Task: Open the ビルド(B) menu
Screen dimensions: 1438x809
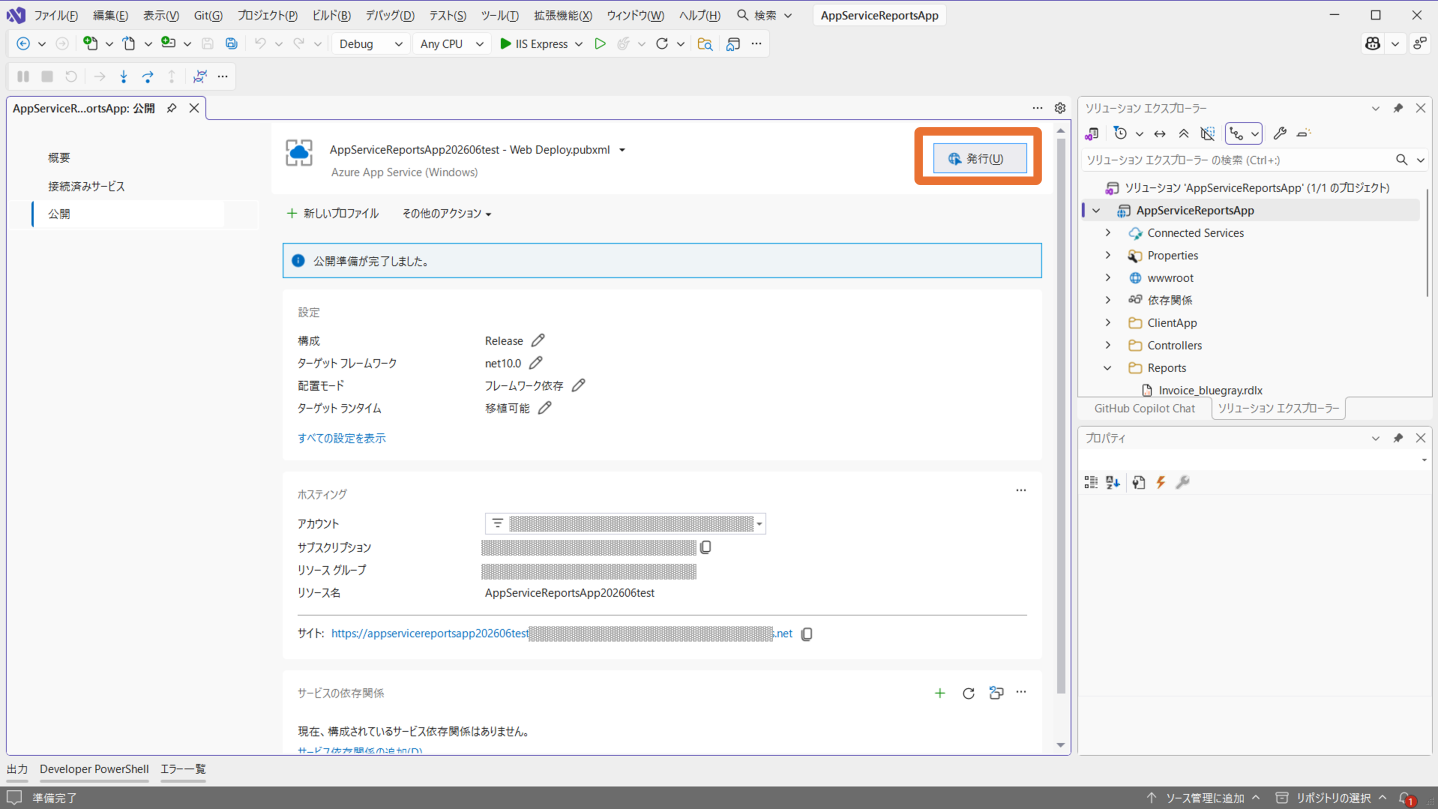Action: [331, 15]
